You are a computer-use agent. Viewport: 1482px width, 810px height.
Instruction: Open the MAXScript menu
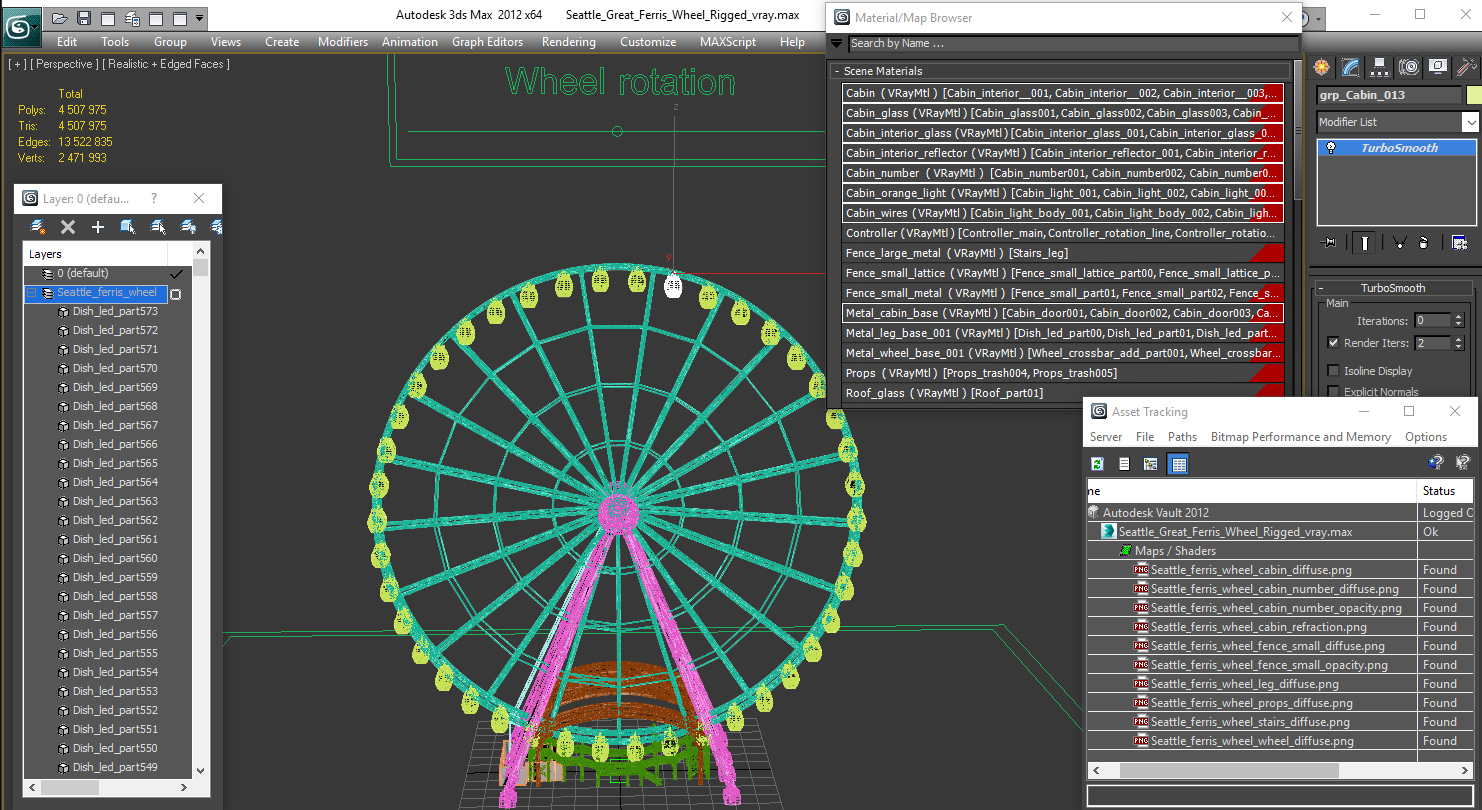(728, 42)
